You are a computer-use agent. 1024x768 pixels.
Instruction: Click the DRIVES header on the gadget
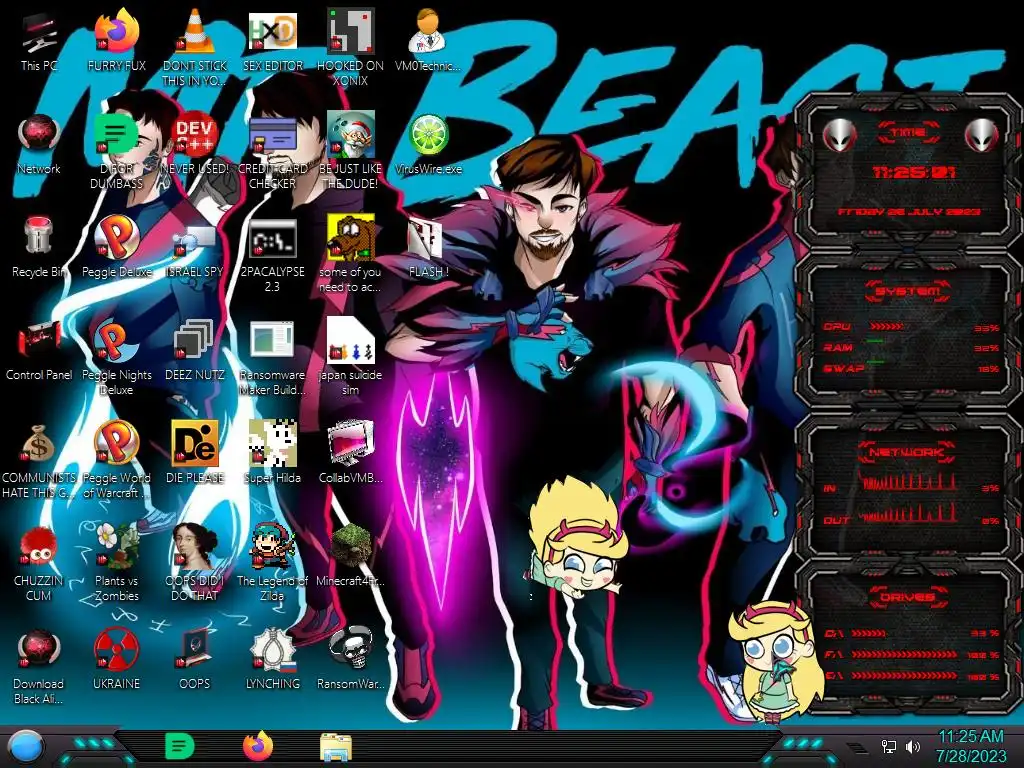pyautogui.click(x=907, y=597)
